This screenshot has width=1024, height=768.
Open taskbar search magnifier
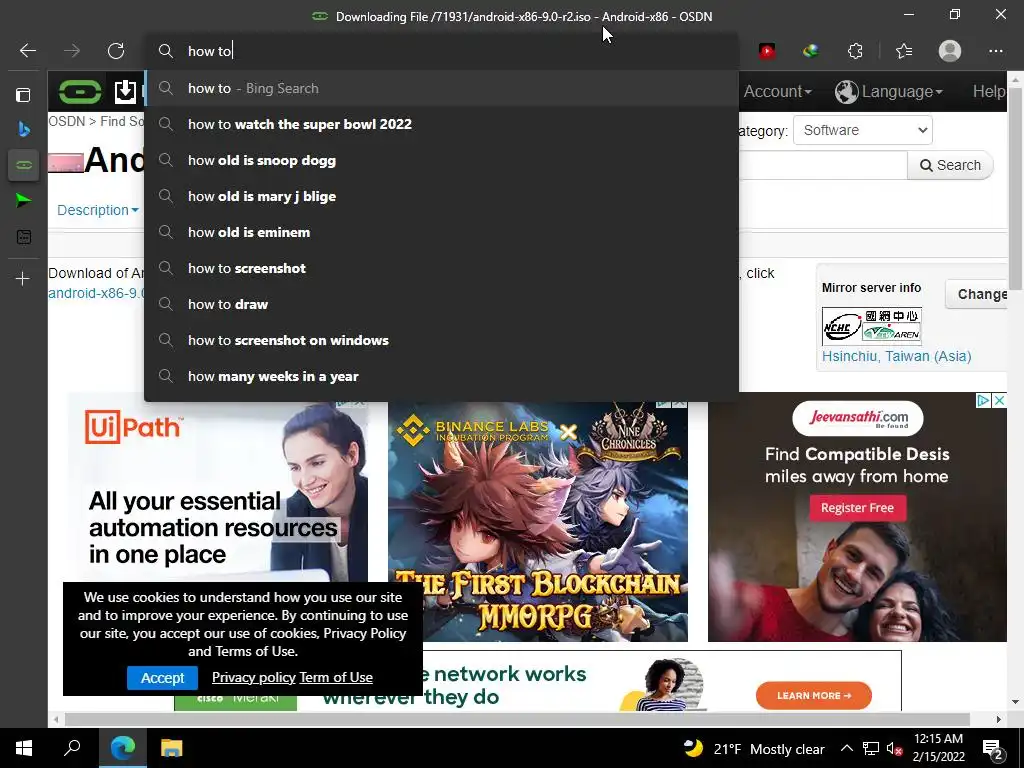(x=72, y=748)
